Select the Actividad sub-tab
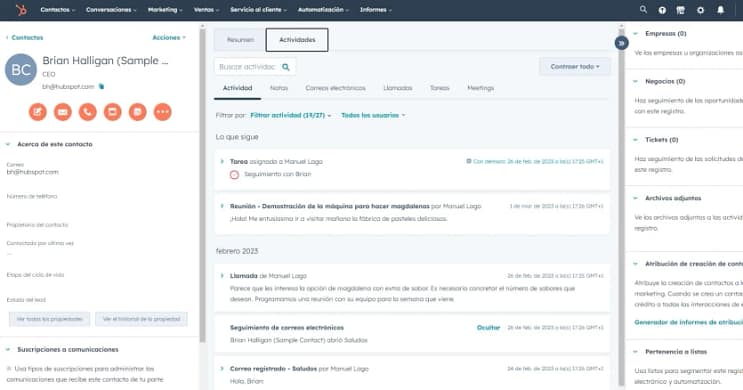 tap(237, 88)
